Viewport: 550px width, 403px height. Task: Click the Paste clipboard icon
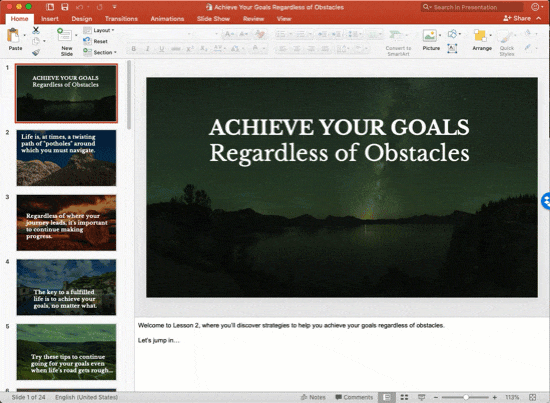pyautogui.click(x=13, y=36)
